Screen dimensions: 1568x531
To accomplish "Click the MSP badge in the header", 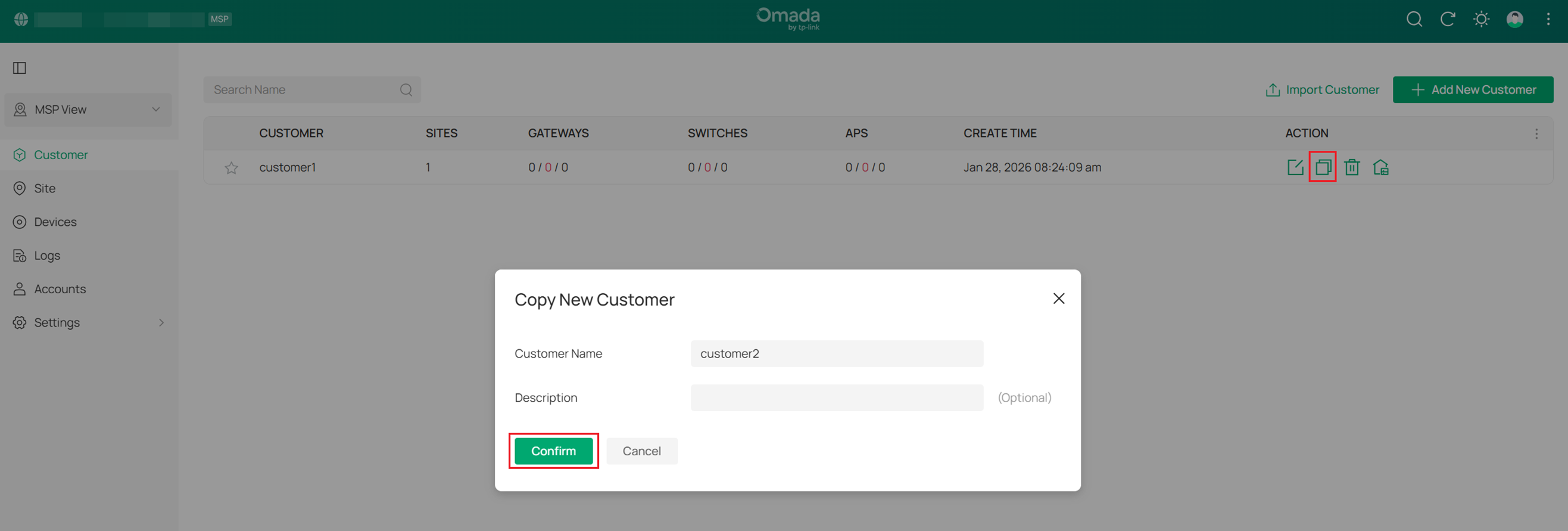I will click(x=219, y=20).
